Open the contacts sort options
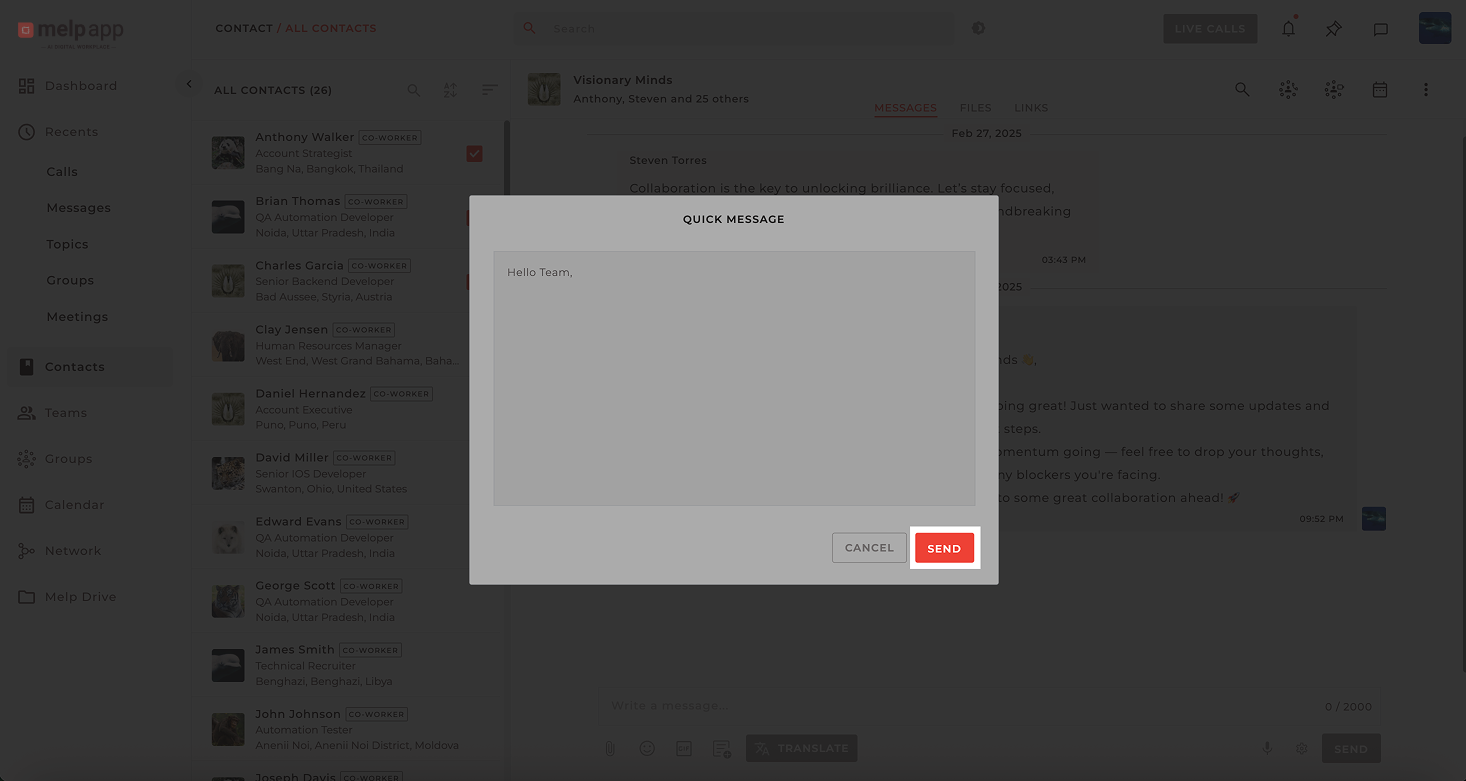The height and width of the screenshot is (781, 1466). (489, 90)
